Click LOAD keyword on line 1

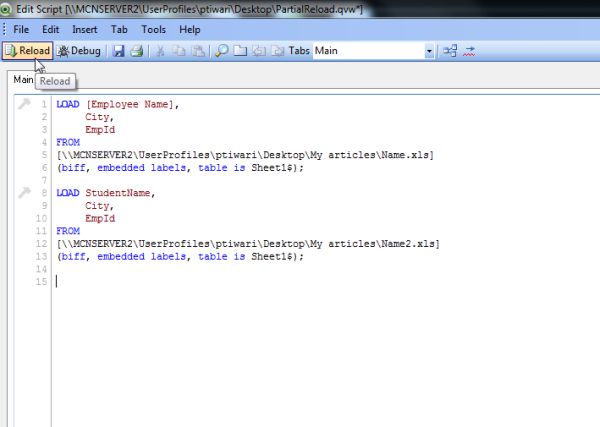[68, 104]
